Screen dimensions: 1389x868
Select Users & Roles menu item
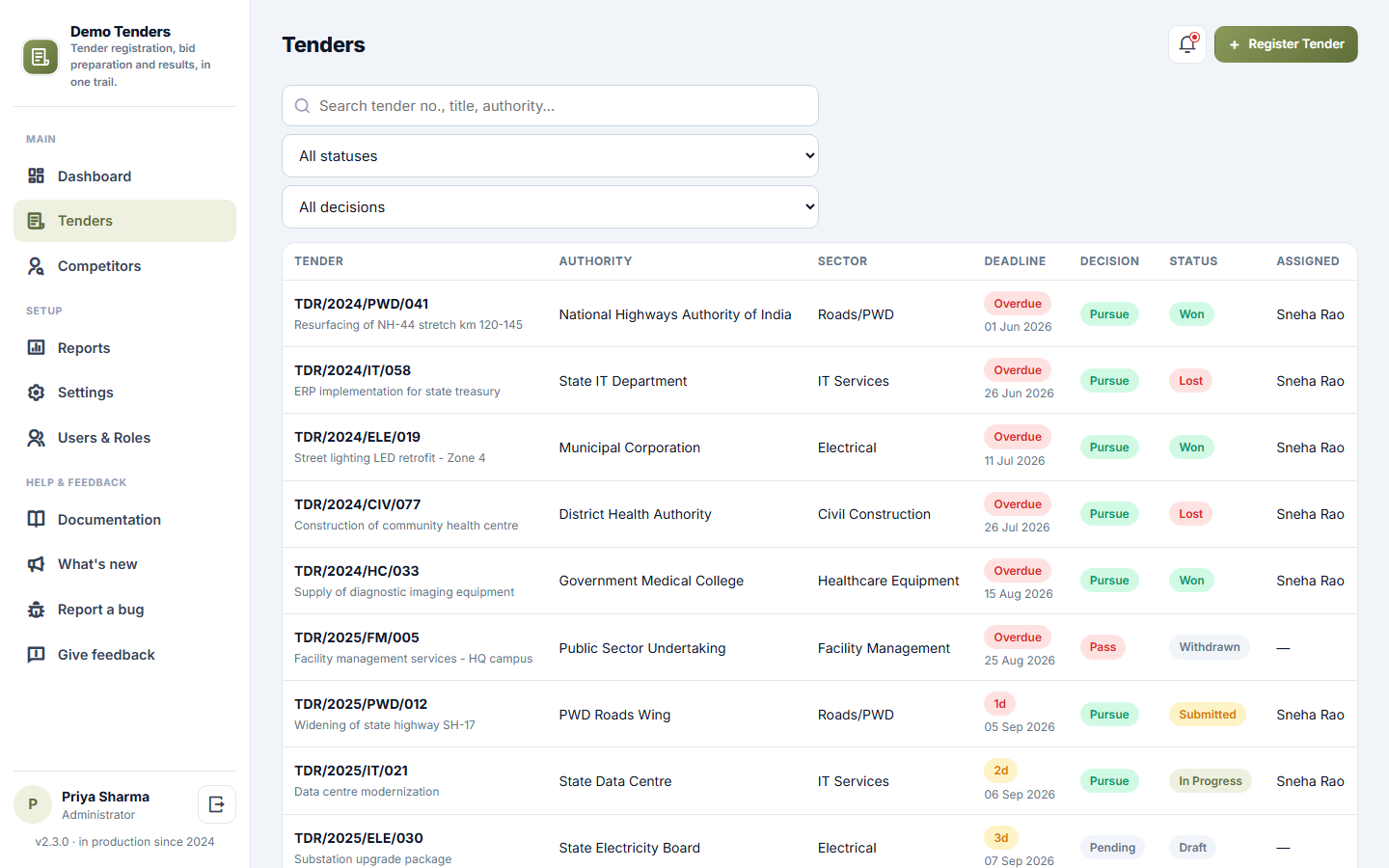[124, 438]
